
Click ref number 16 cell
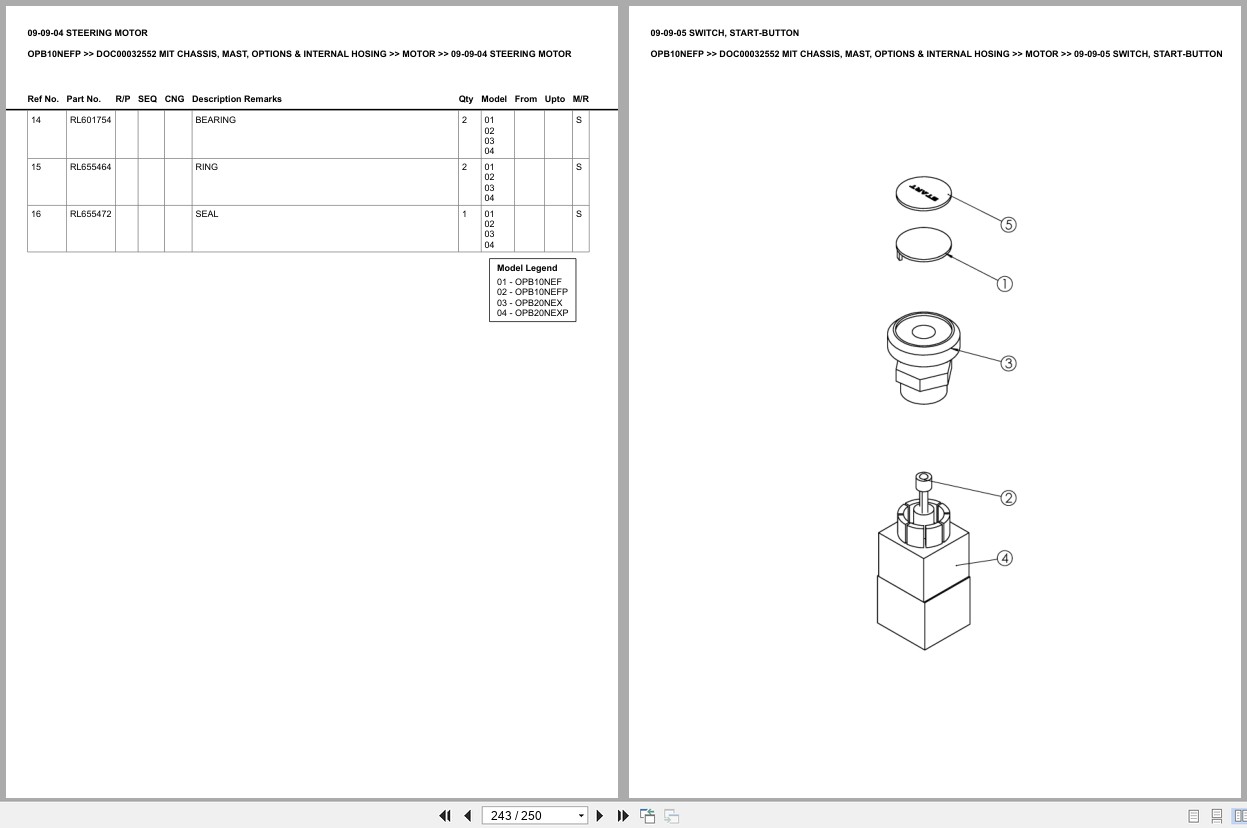pos(47,229)
